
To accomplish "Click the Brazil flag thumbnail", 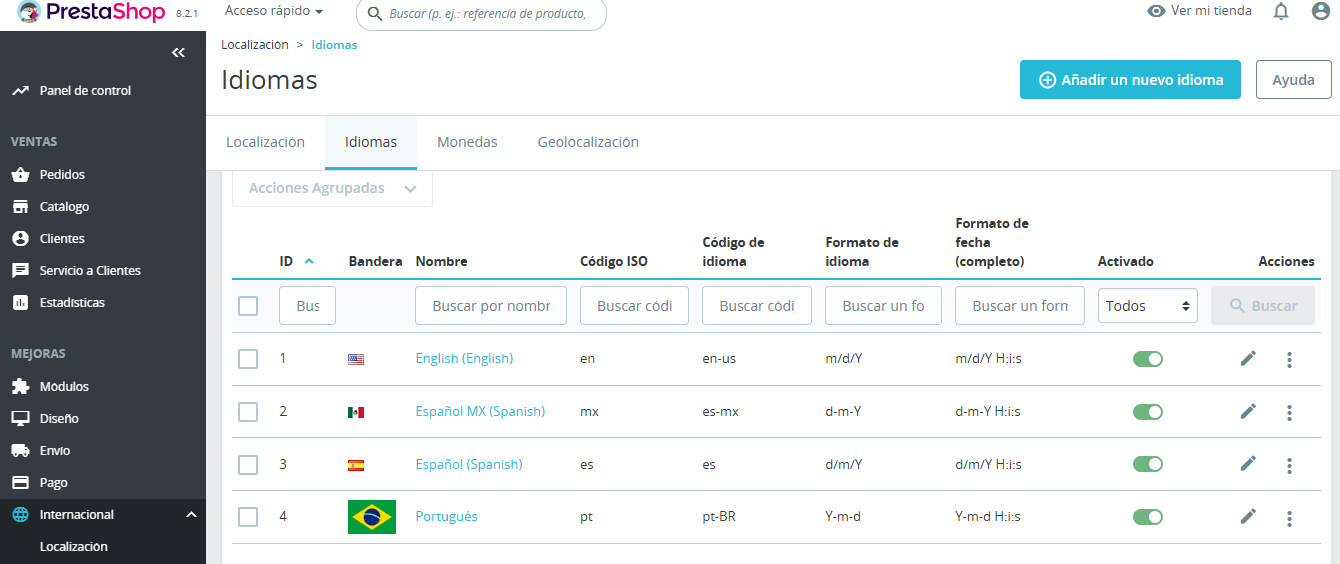I will tap(372, 517).
